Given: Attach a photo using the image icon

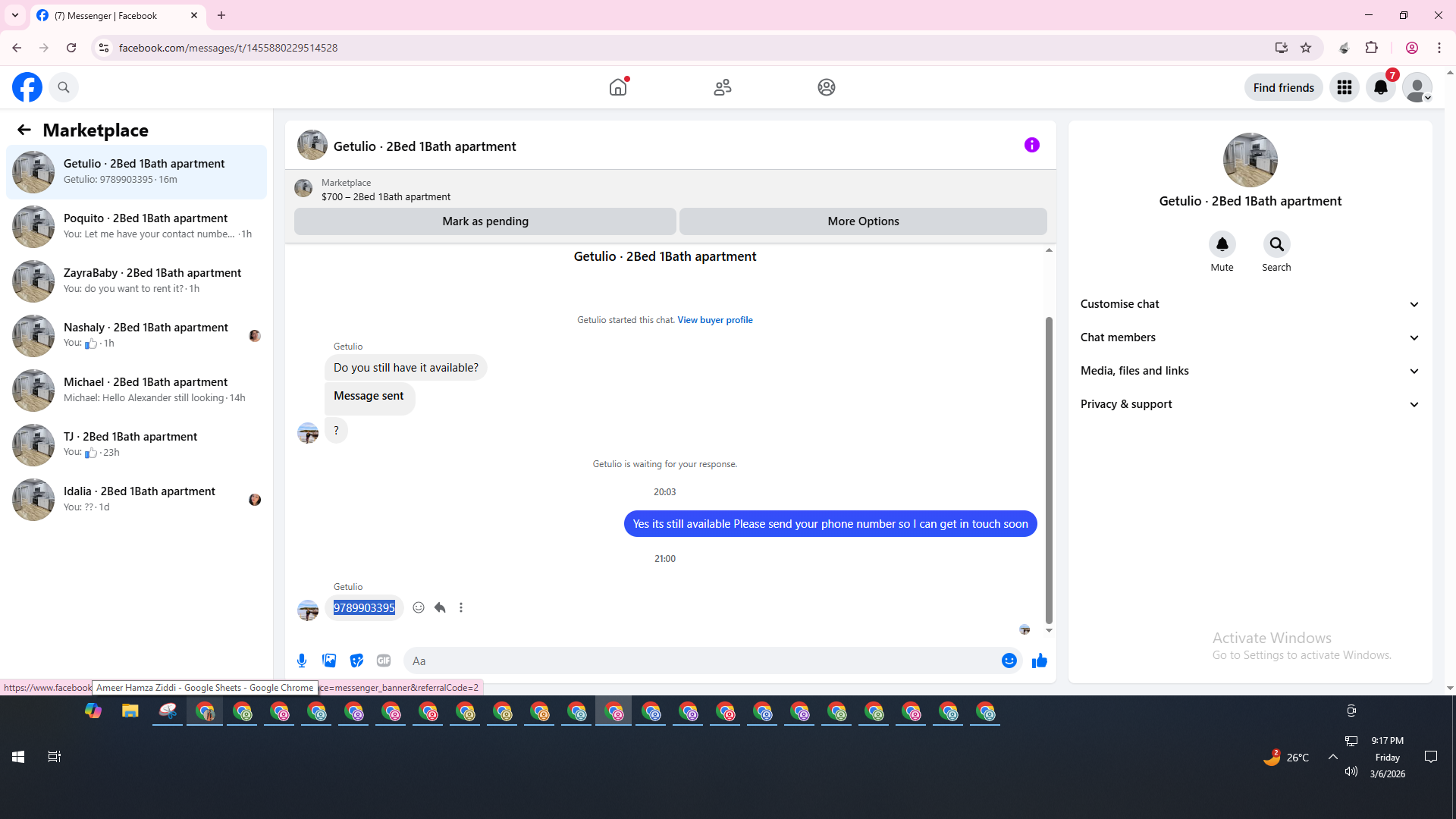Looking at the screenshot, I should pyautogui.click(x=329, y=661).
